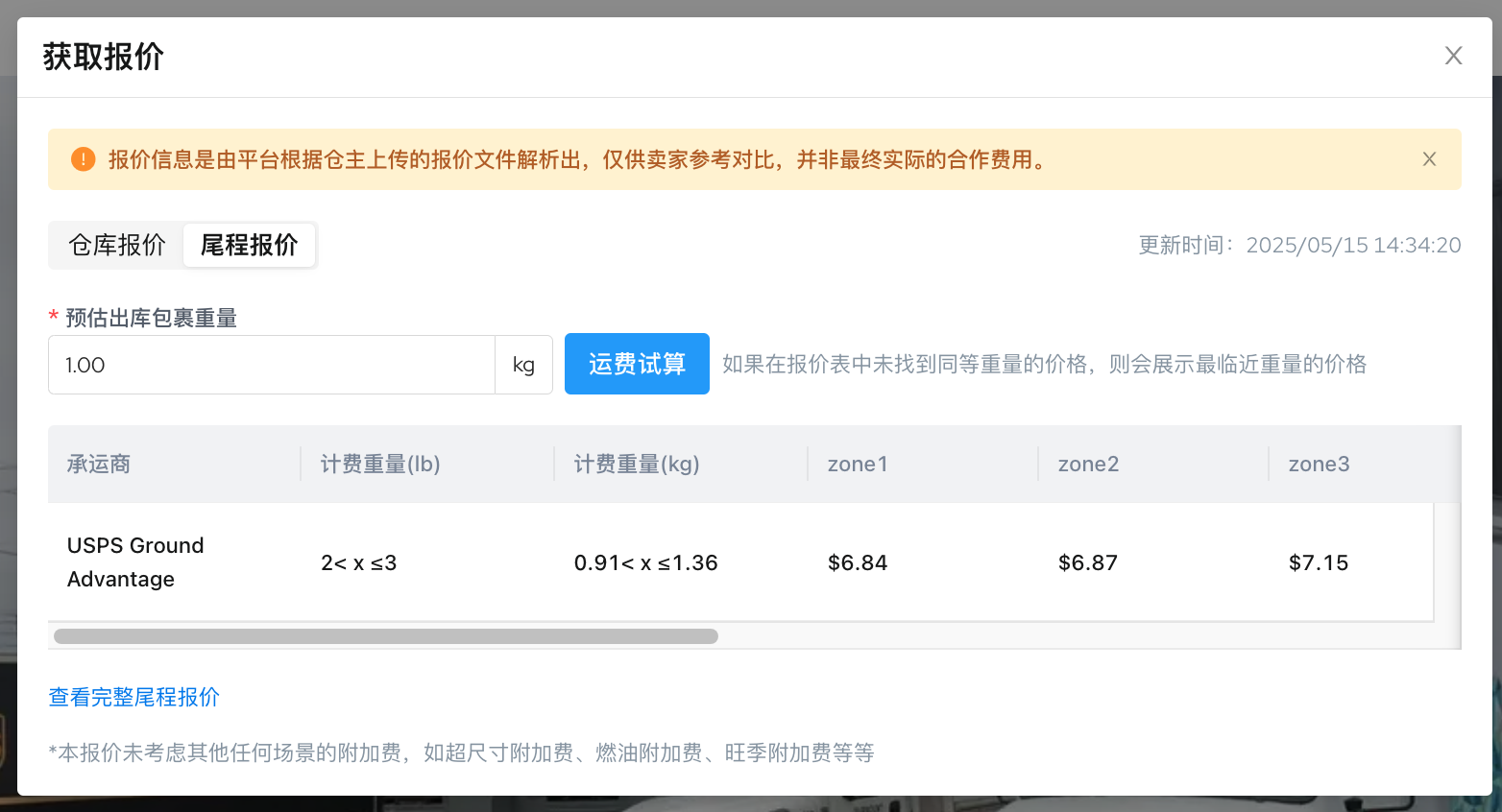Click the kg unit suffix

click(523, 365)
